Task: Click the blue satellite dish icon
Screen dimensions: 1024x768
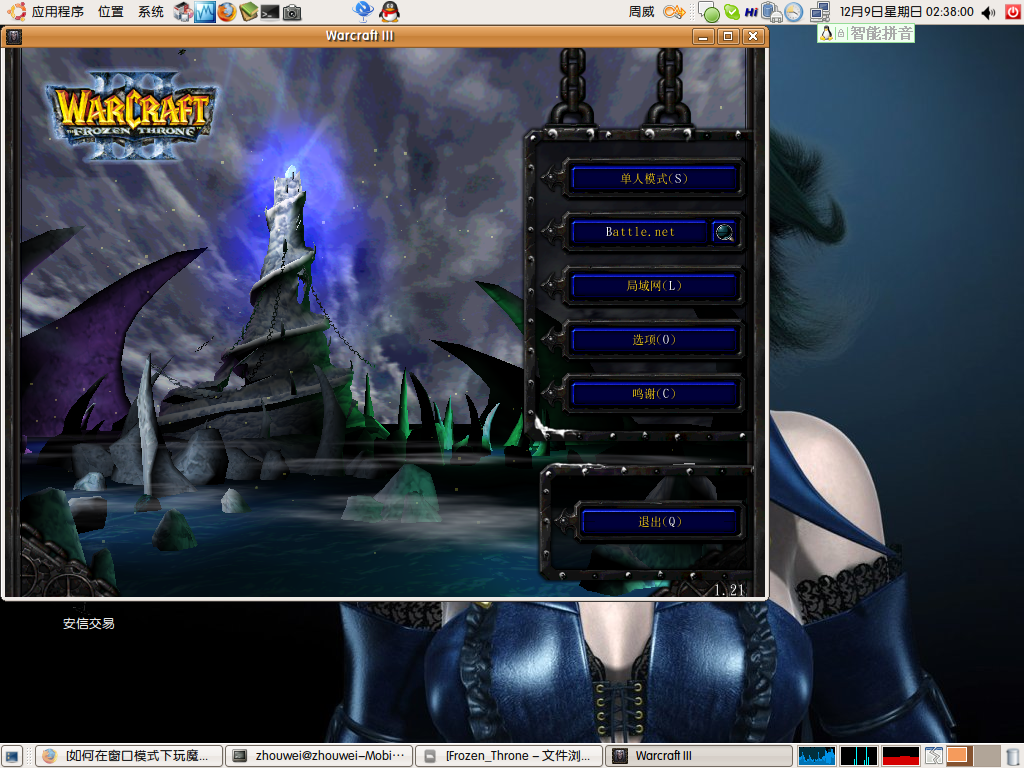Action: (362, 11)
